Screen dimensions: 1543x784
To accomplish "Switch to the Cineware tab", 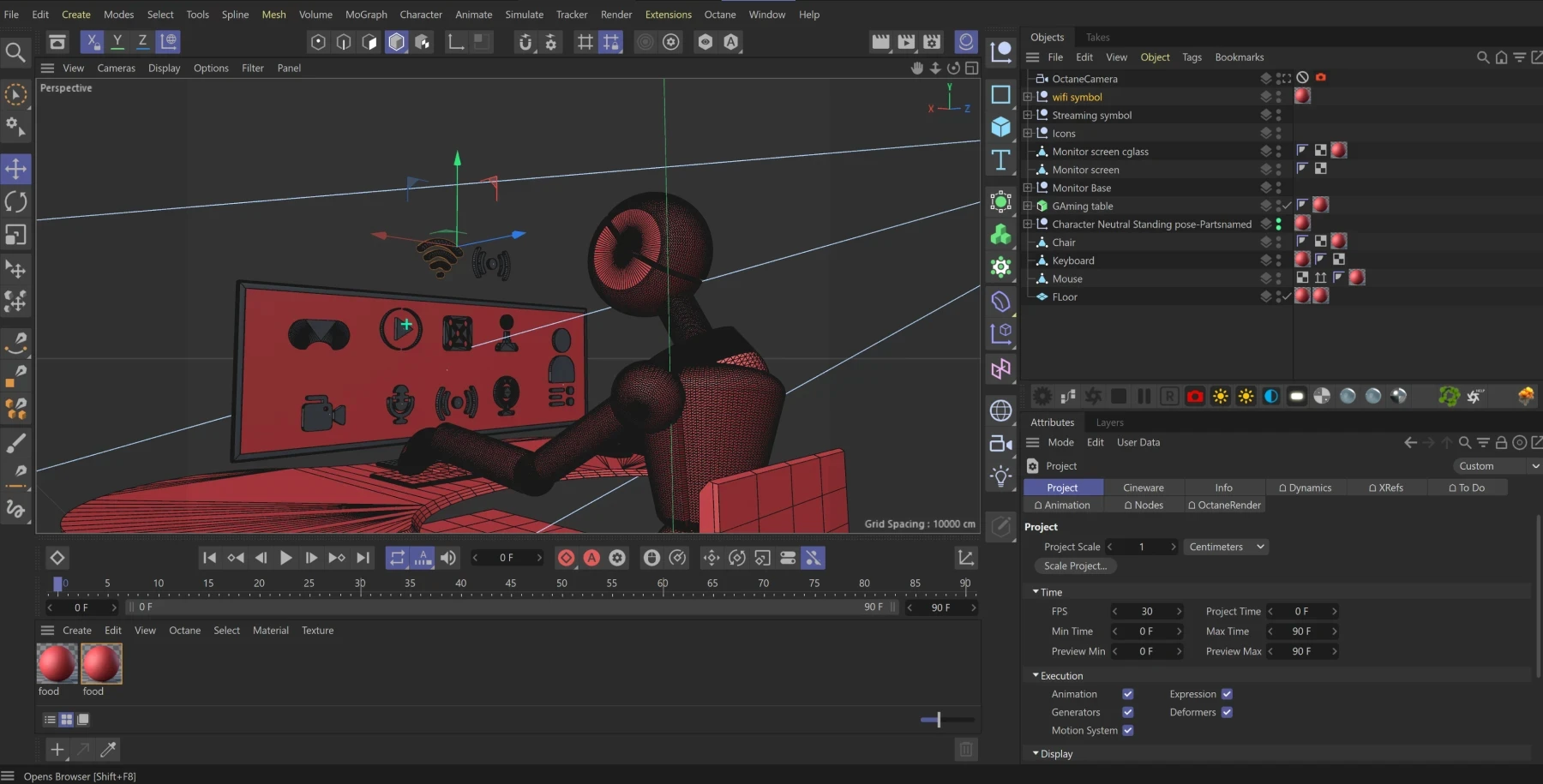I will [1143, 488].
